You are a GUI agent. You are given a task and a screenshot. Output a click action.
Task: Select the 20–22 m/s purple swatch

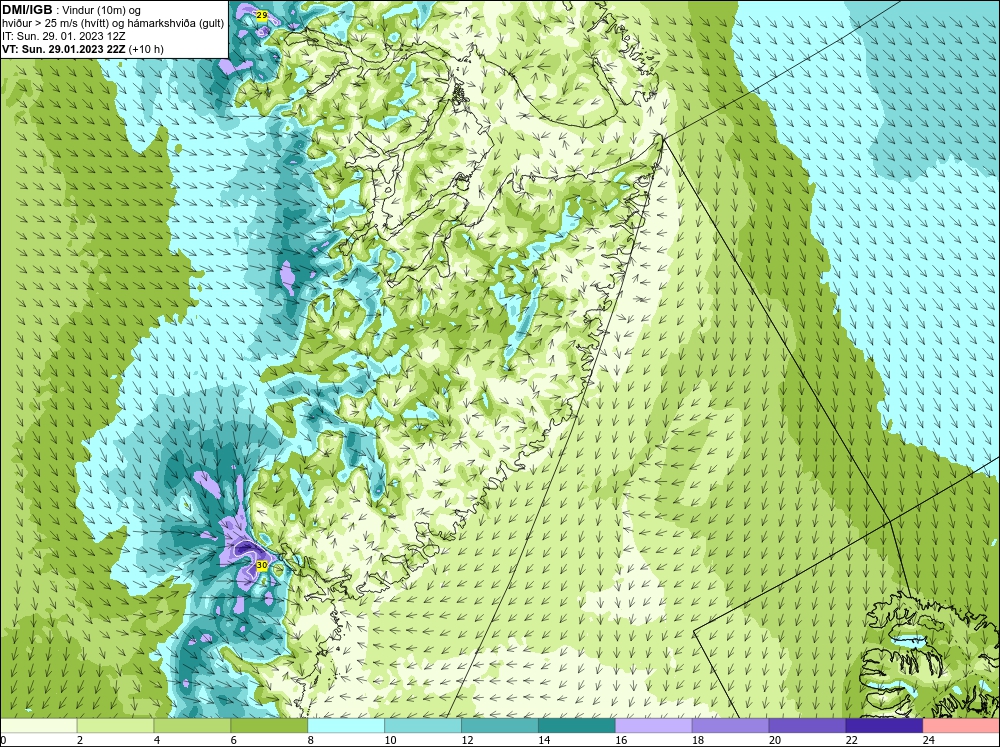tap(807, 726)
